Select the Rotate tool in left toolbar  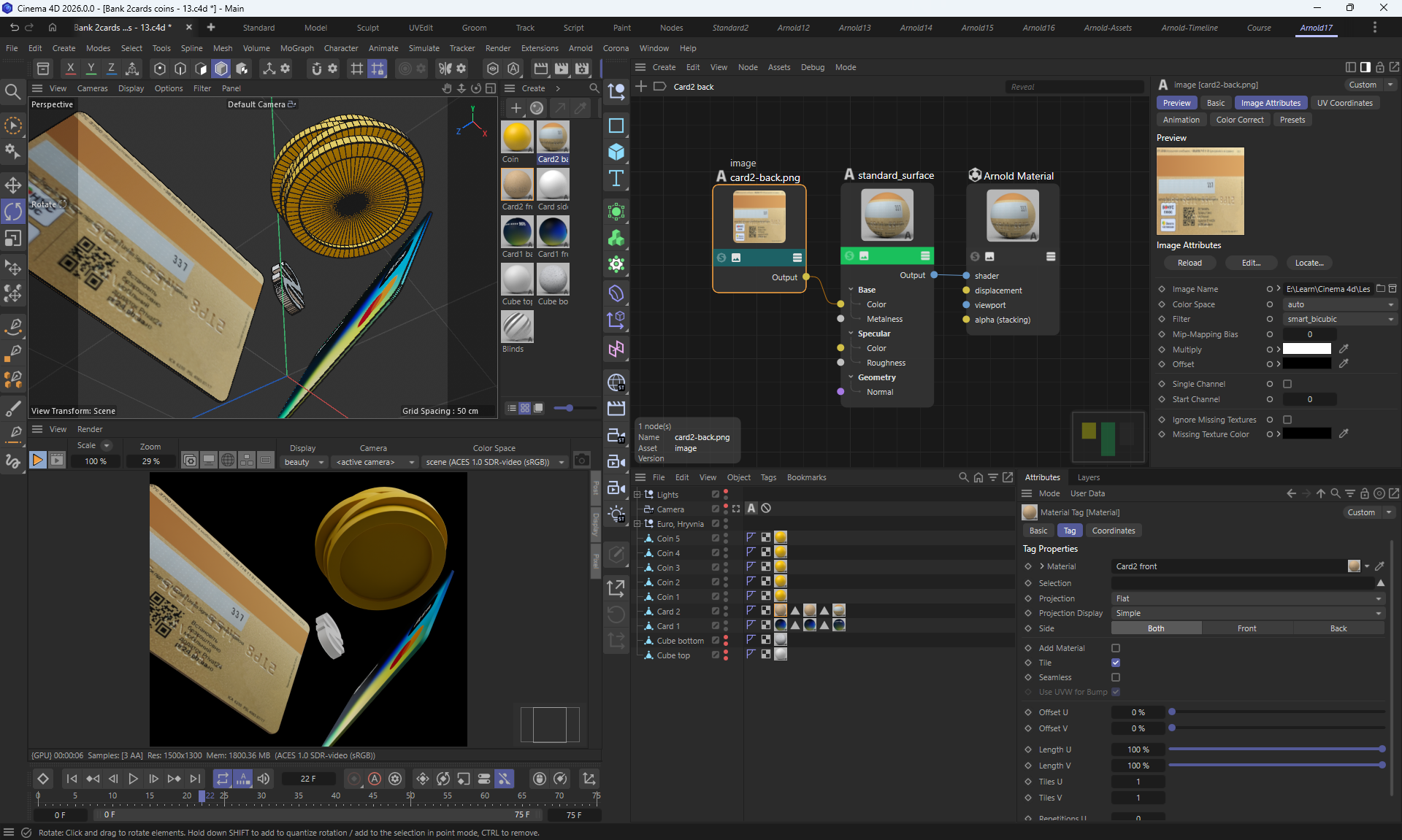13,212
